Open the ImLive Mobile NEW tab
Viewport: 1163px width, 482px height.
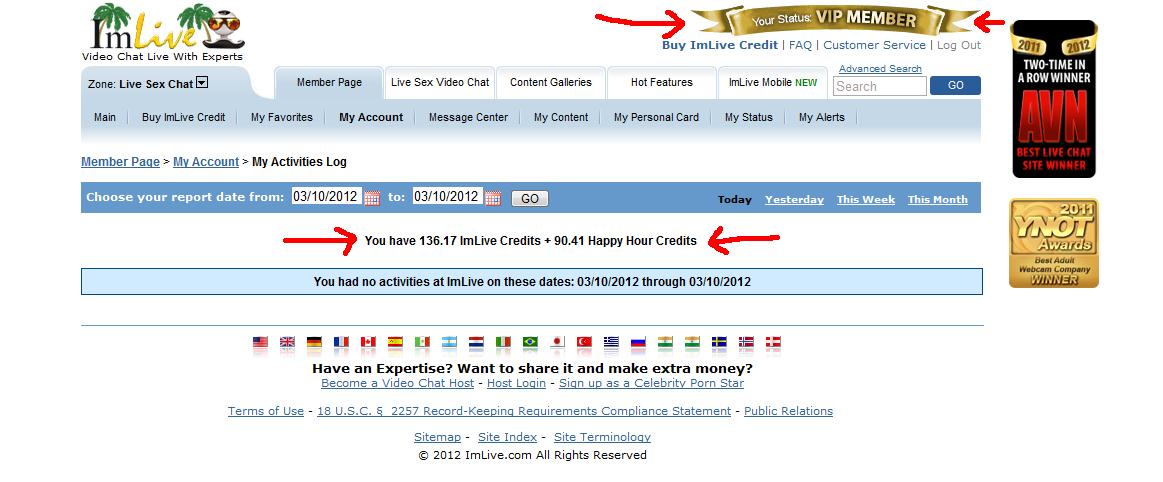point(773,82)
